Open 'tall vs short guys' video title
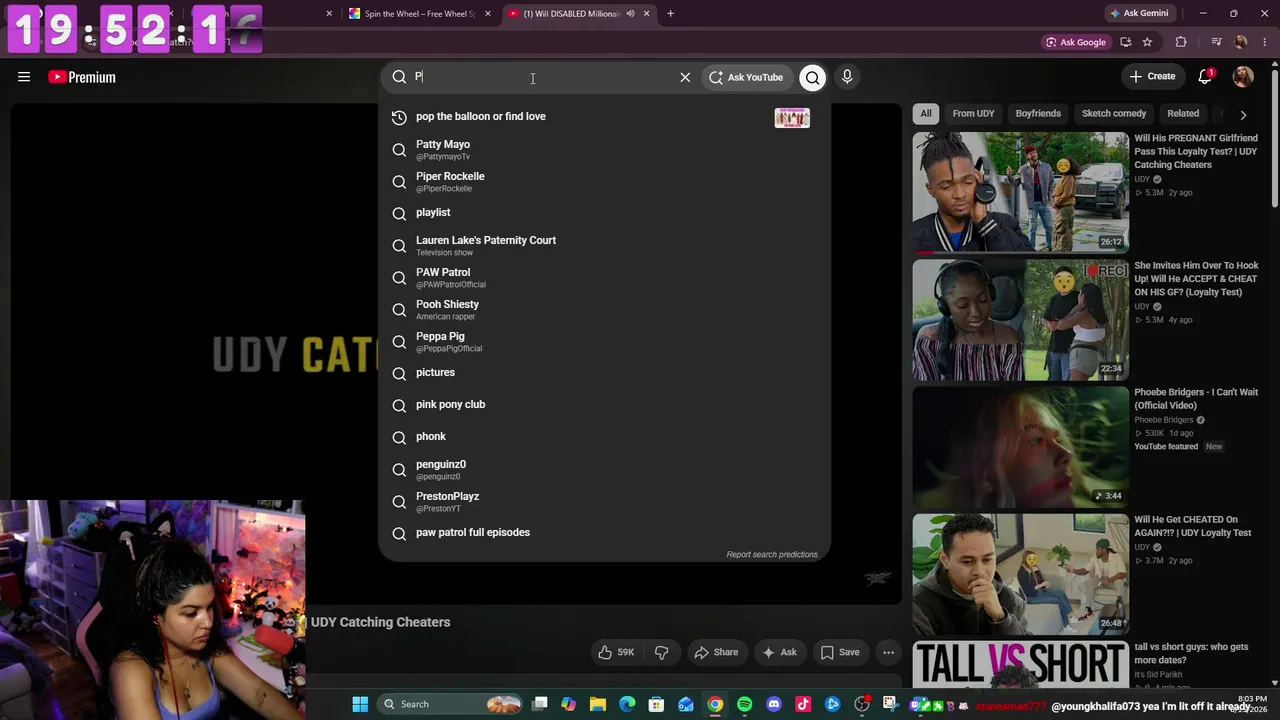 click(1191, 653)
